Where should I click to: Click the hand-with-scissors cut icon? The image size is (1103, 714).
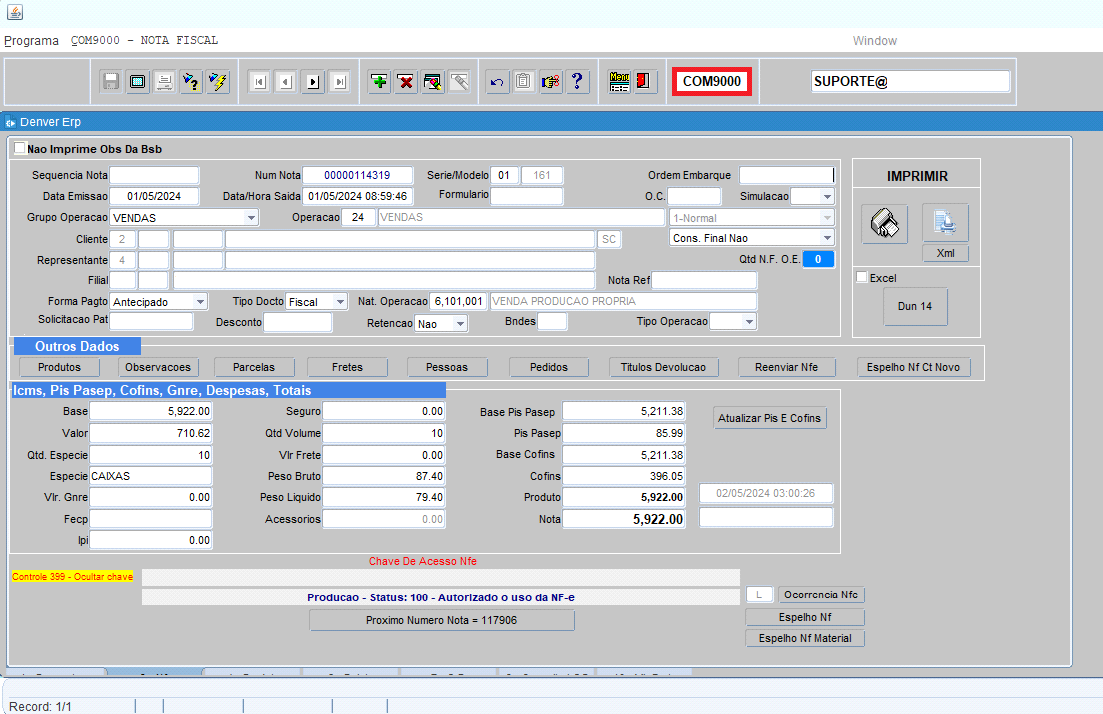(550, 82)
